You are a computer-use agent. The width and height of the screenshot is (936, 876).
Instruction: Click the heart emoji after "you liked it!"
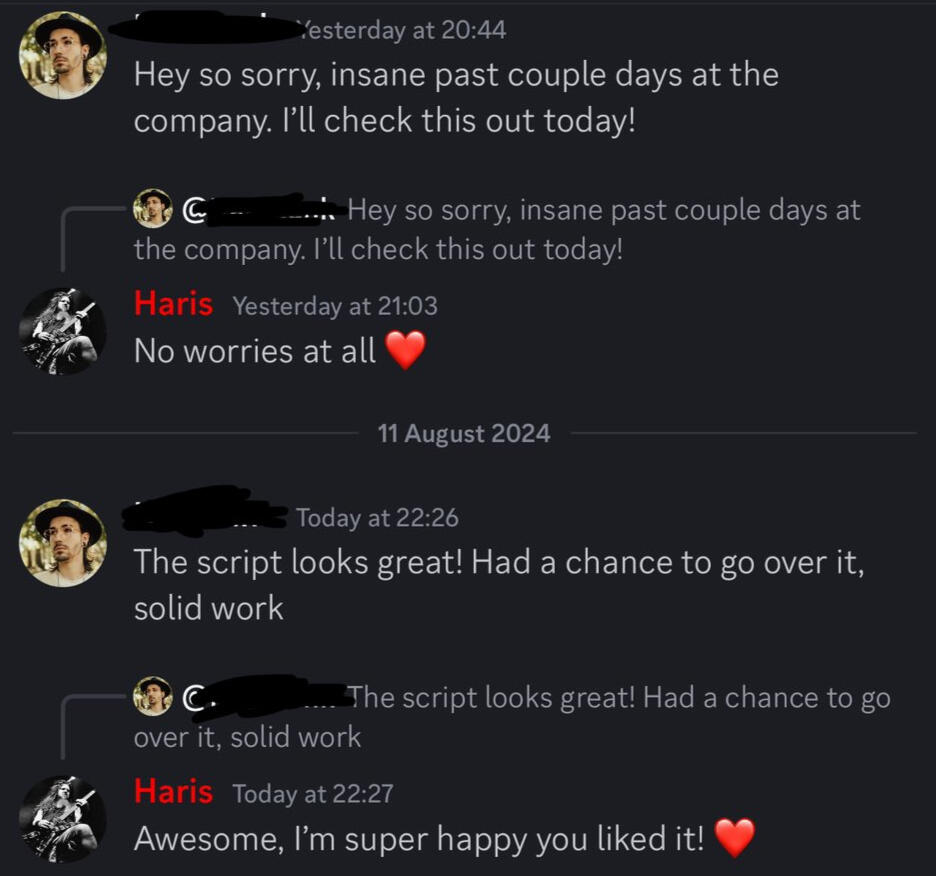[734, 838]
